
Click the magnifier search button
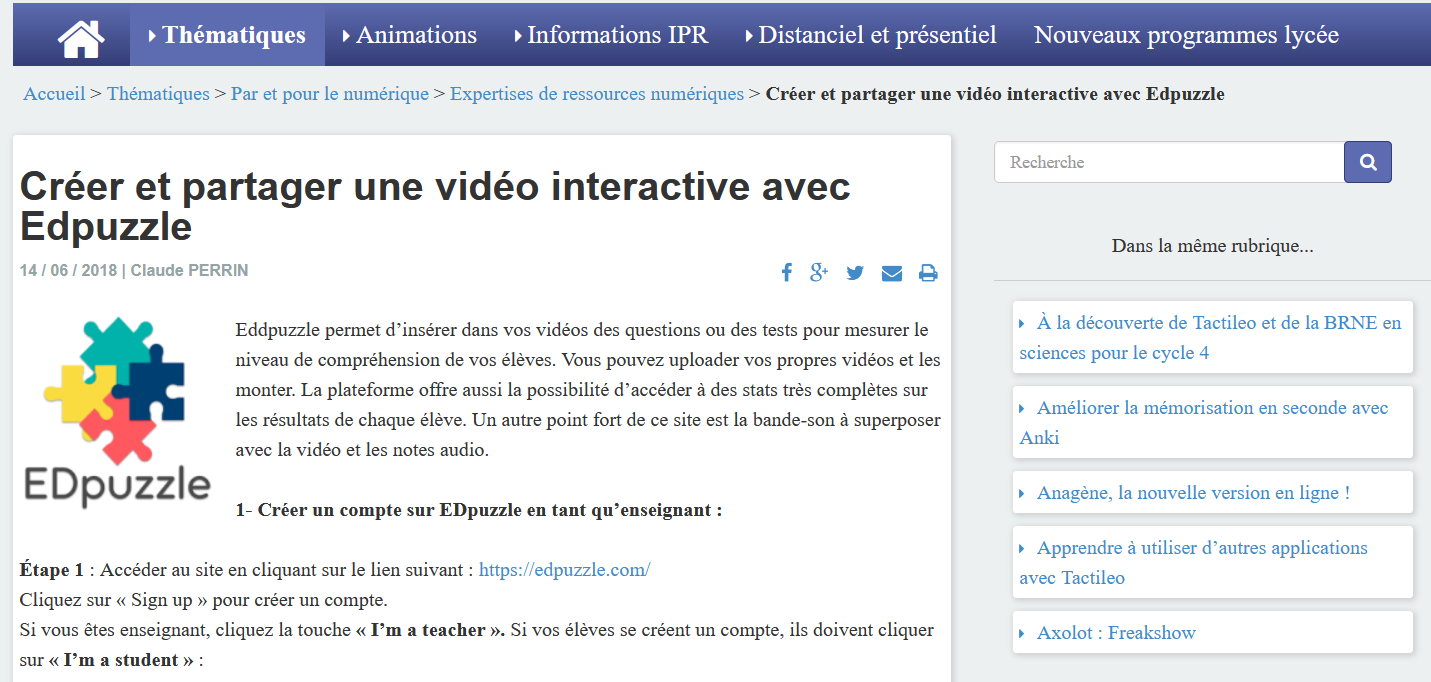pos(1368,162)
